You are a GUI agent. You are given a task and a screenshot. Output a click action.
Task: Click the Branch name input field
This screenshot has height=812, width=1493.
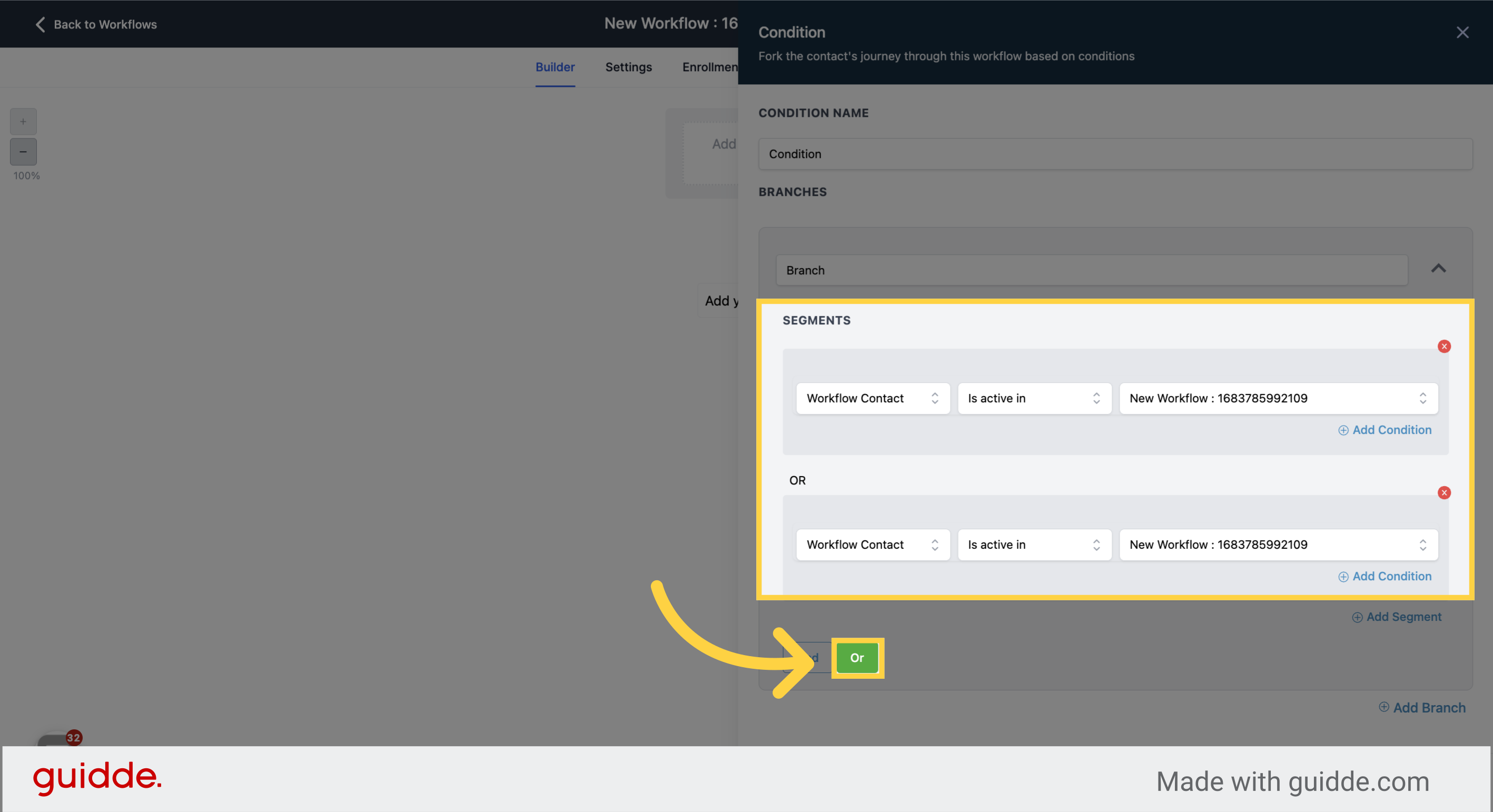[1092, 270]
